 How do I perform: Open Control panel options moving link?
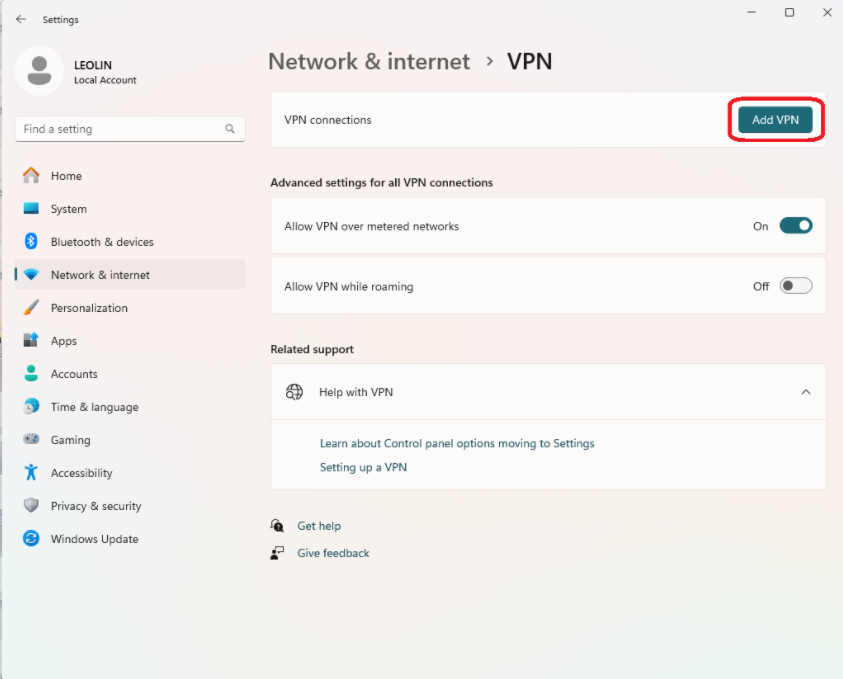coord(457,444)
